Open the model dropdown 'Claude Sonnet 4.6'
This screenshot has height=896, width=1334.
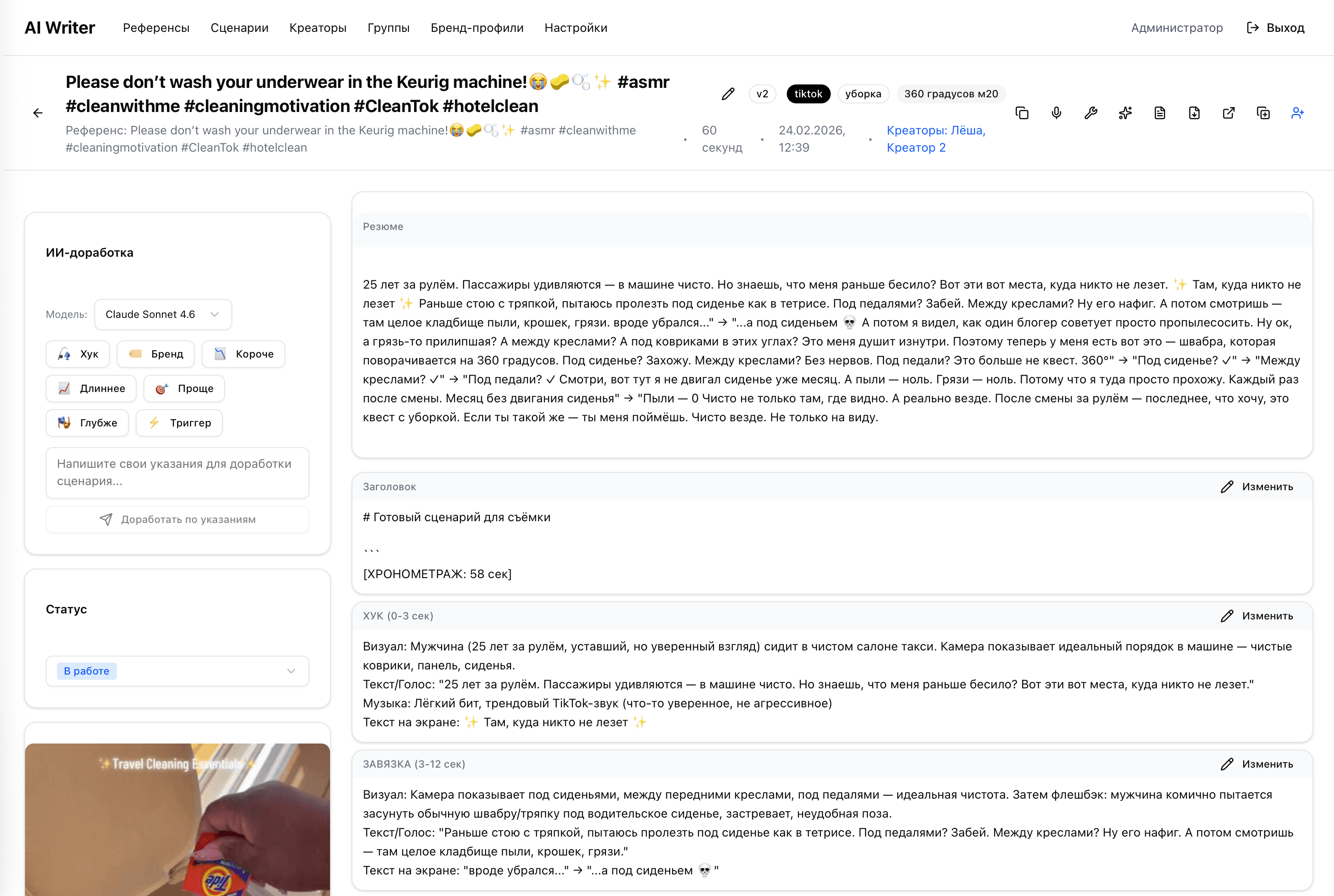click(163, 314)
